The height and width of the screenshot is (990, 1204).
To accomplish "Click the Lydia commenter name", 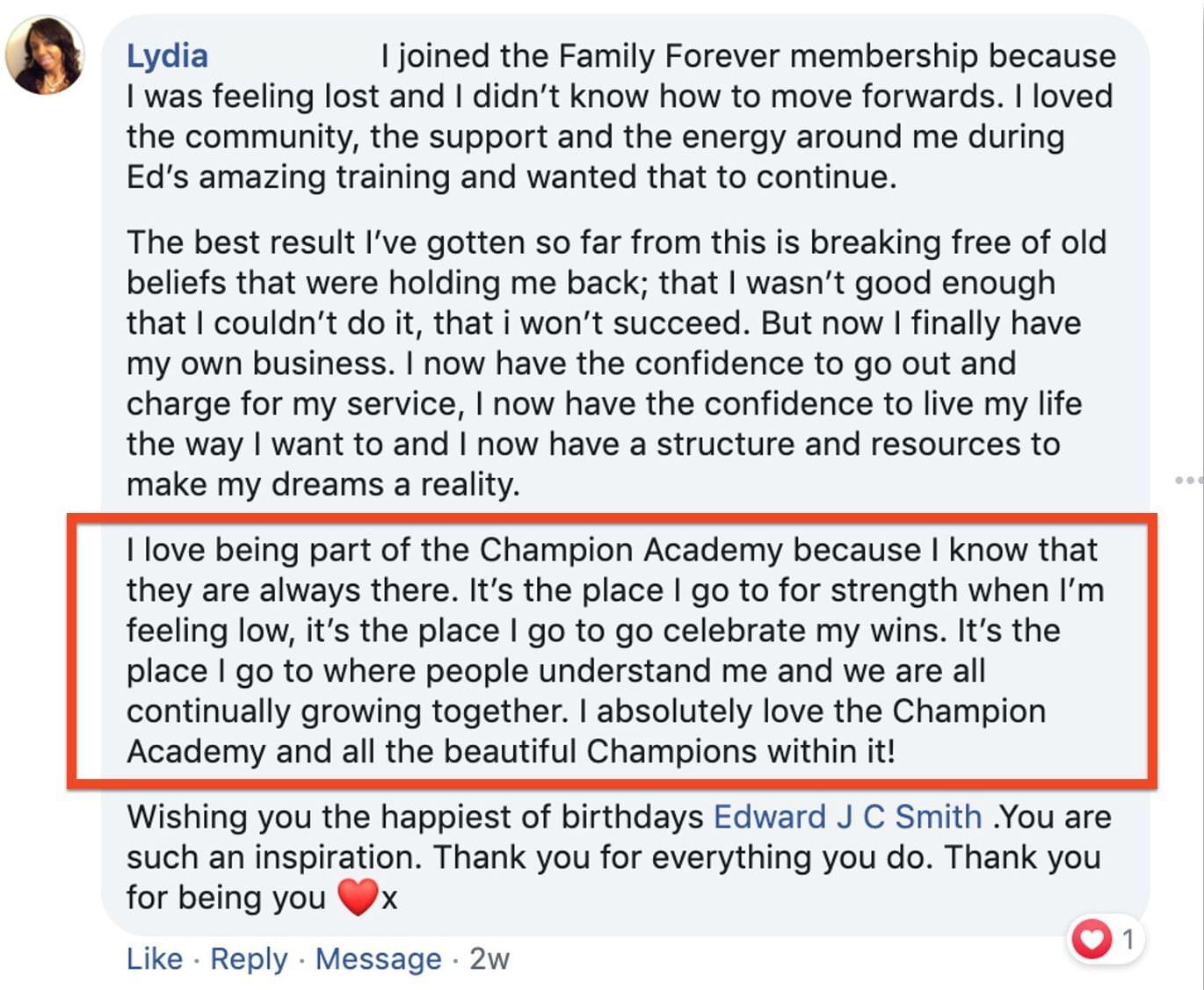I will (167, 56).
